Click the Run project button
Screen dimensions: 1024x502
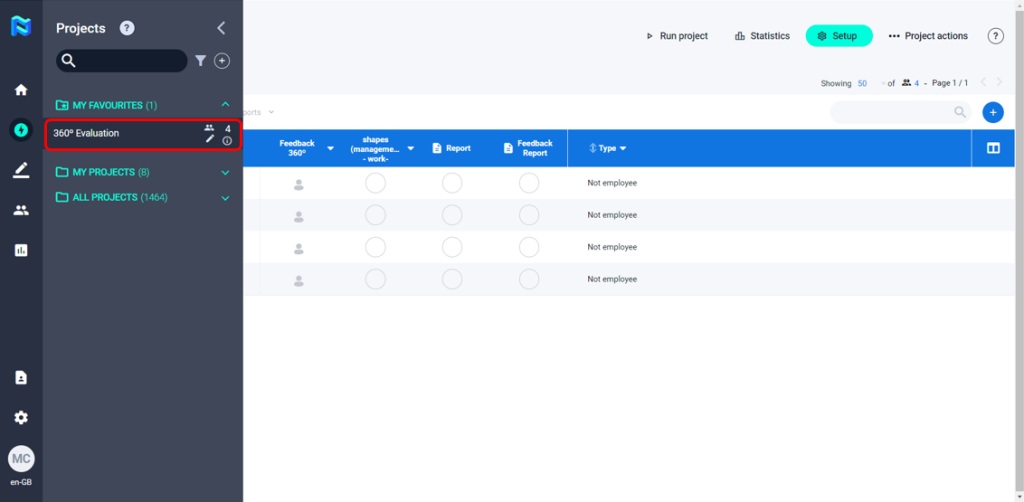pyautogui.click(x=676, y=36)
